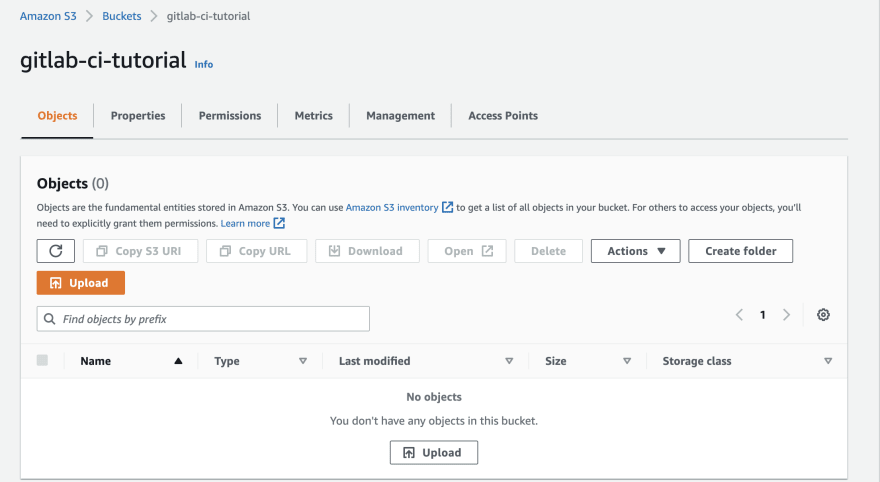Image resolution: width=880 pixels, height=482 pixels.
Task: Open the Learn more link
Action: pos(245,223)
